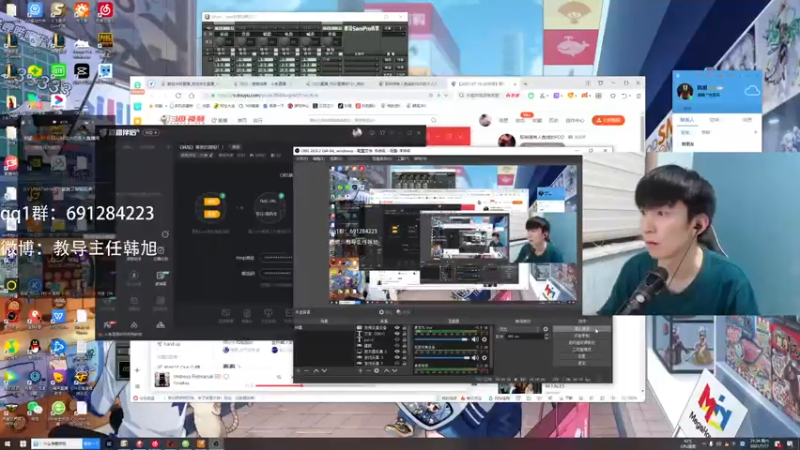The width and height of the screenshot is (800, 450).
Task: Open the black CapCut desktop icon
Action: tap(82, 72)
